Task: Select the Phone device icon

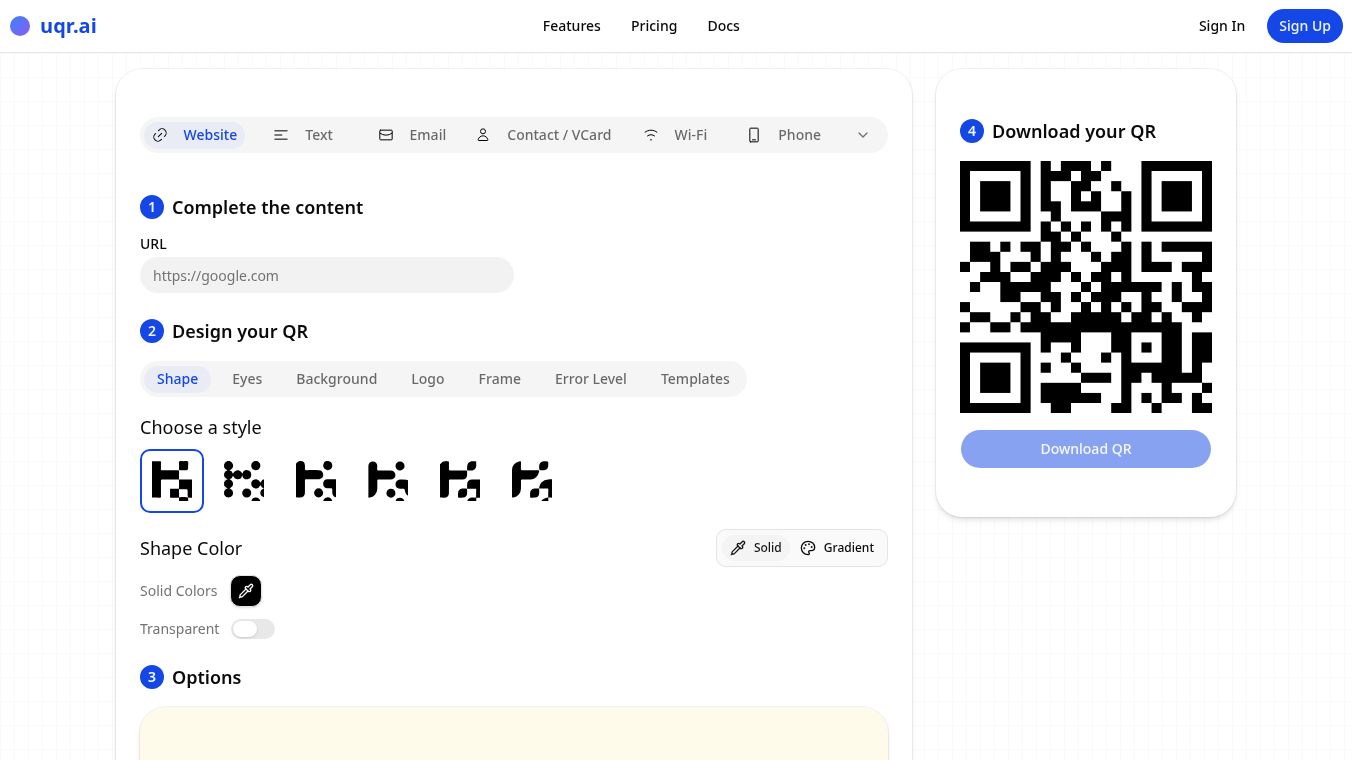Action: pos(754,135)
